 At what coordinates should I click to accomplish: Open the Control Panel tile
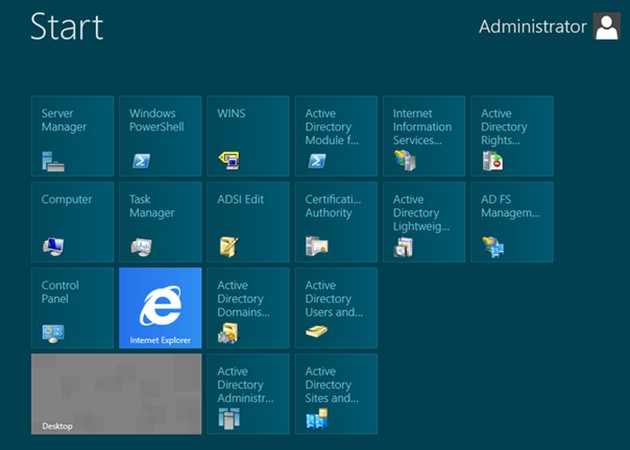tap(72, 308)
